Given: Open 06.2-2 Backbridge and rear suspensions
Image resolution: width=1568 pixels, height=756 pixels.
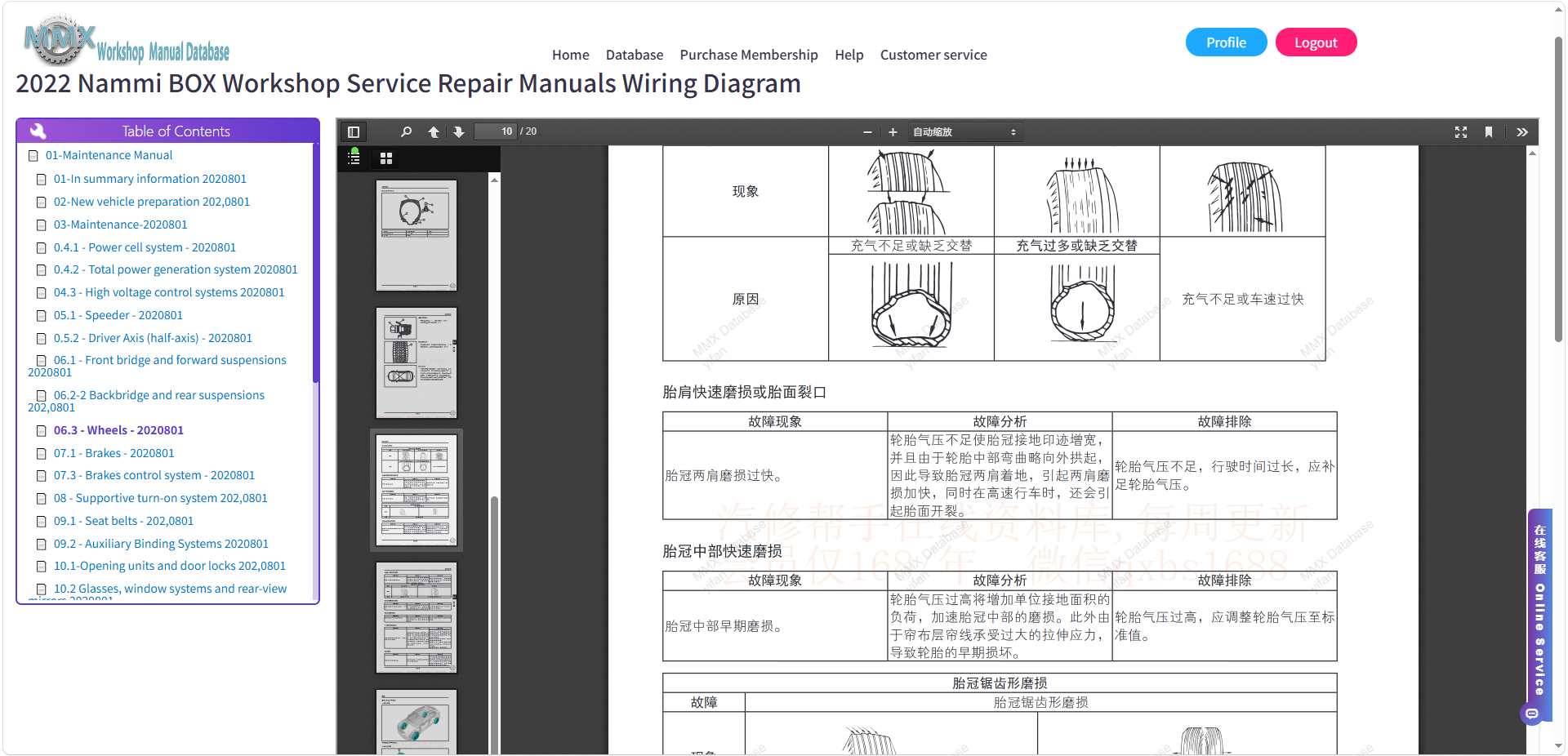Looking at the screenshot, I should pyautogui.click(x=146, y=401).
